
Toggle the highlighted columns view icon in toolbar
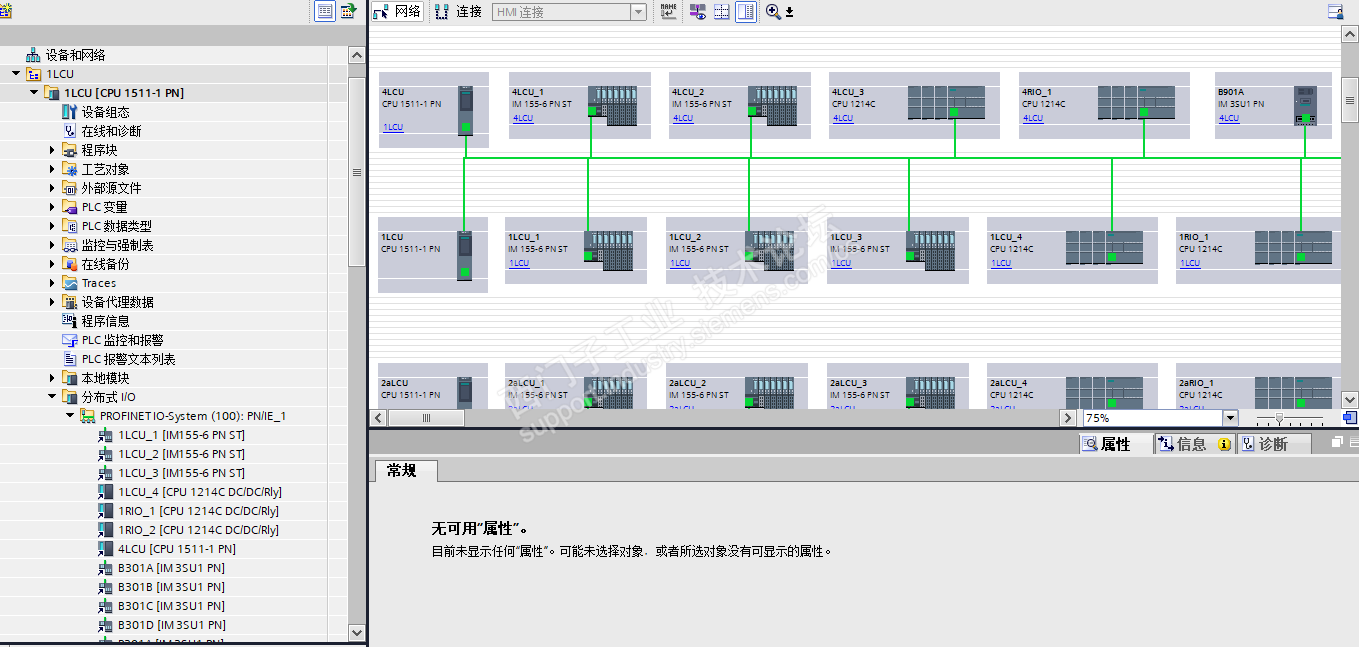pyautogui.click(x=745, y=11)
